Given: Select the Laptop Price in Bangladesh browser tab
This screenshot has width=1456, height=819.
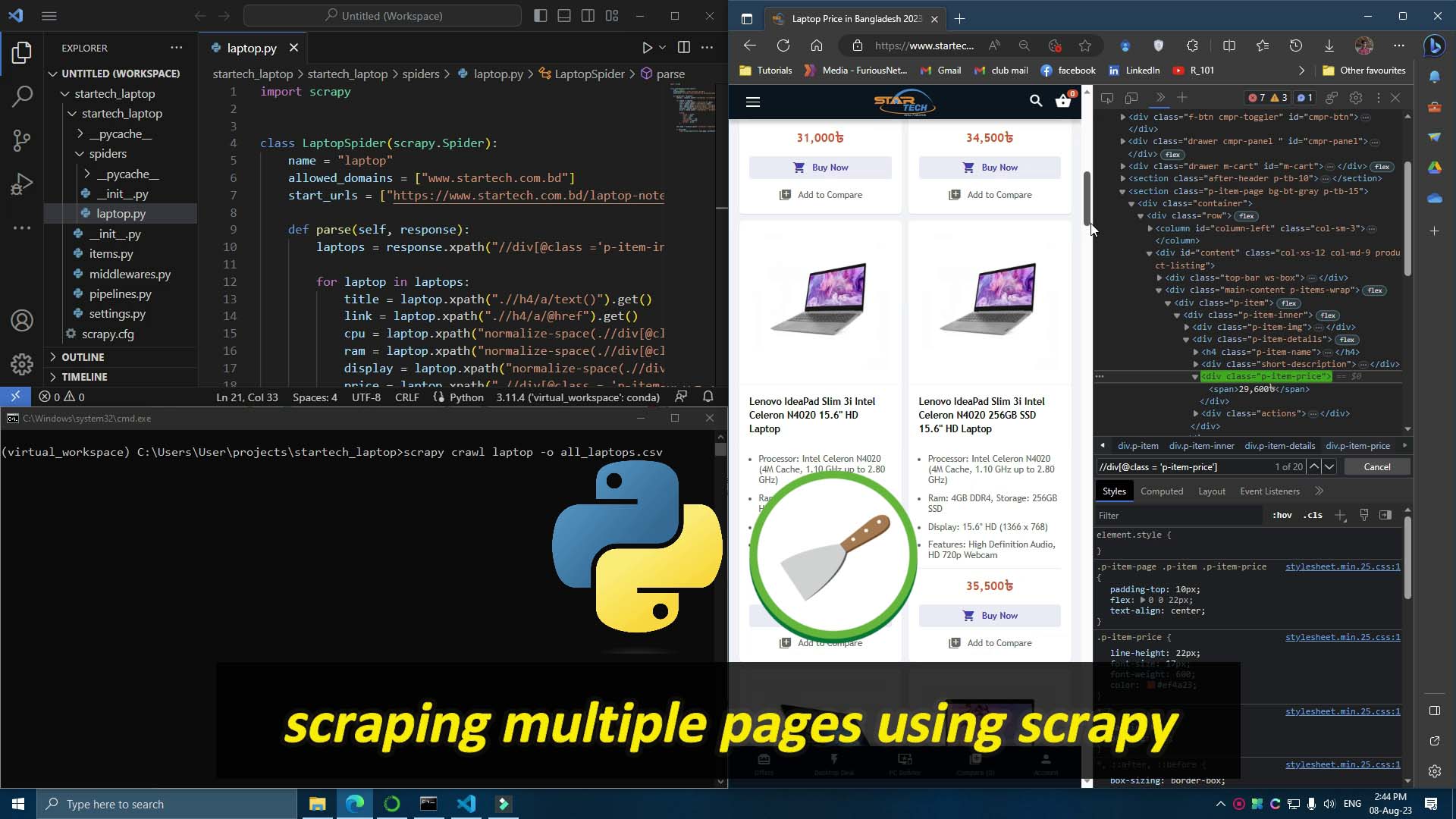Looking at the screenshot, I should pos(855,19).
